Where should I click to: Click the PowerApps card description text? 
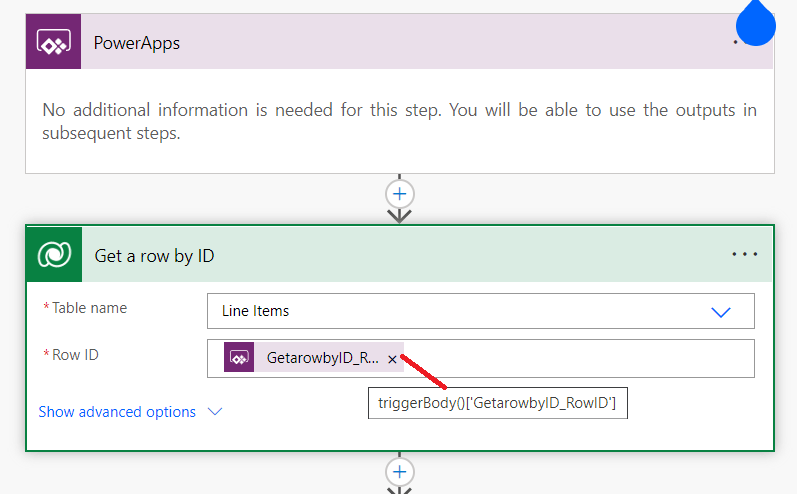399,121
